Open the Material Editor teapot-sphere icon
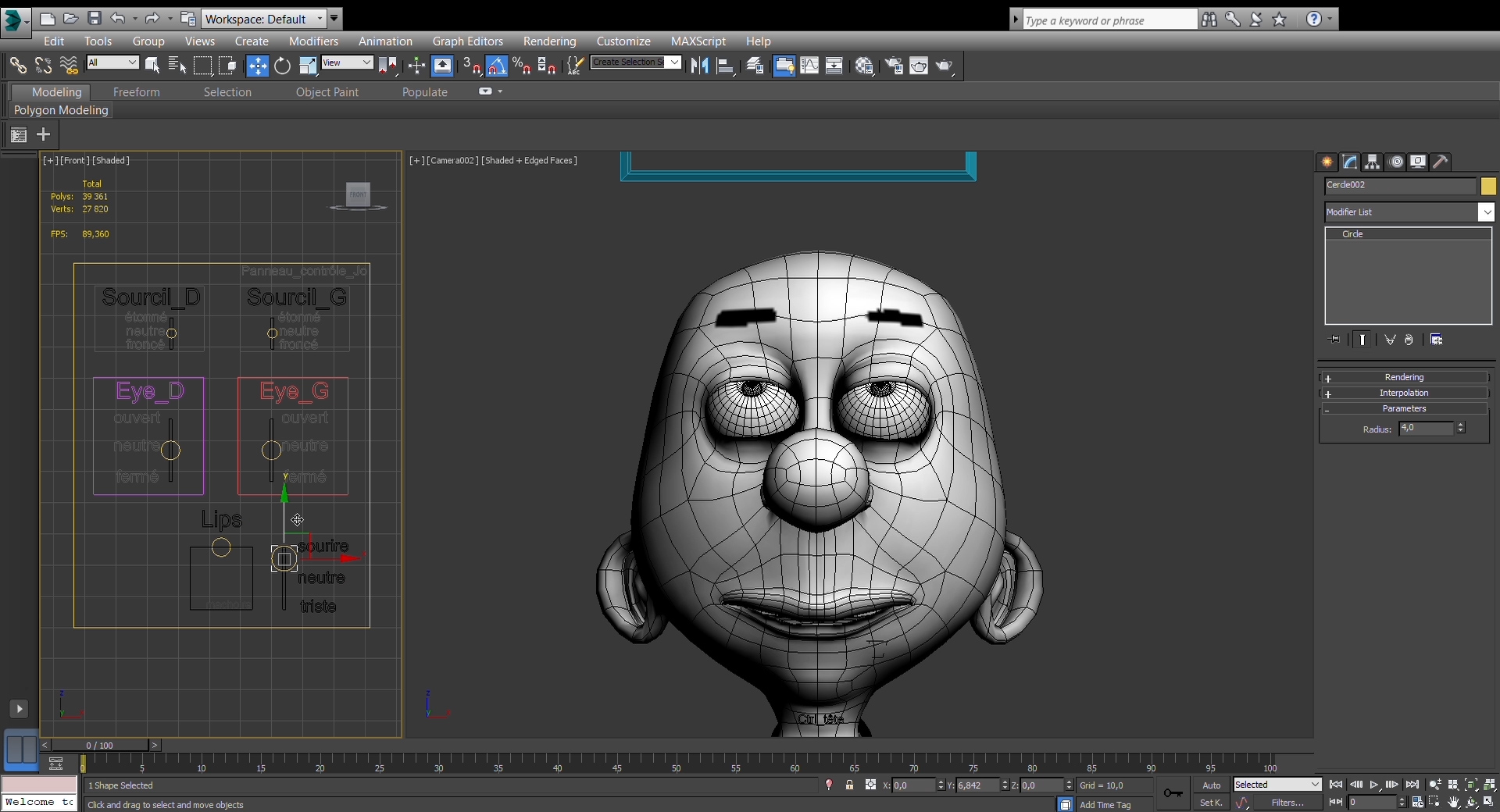 (864, 66)
